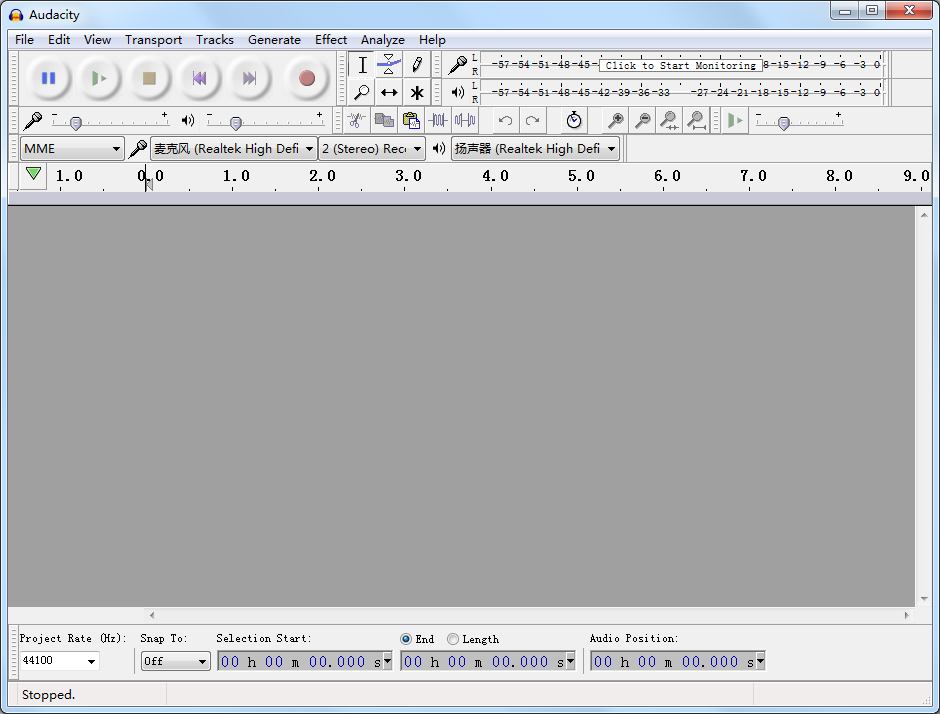Click the Redo arrow icon
940x714 pixels.
click(532, 120)
